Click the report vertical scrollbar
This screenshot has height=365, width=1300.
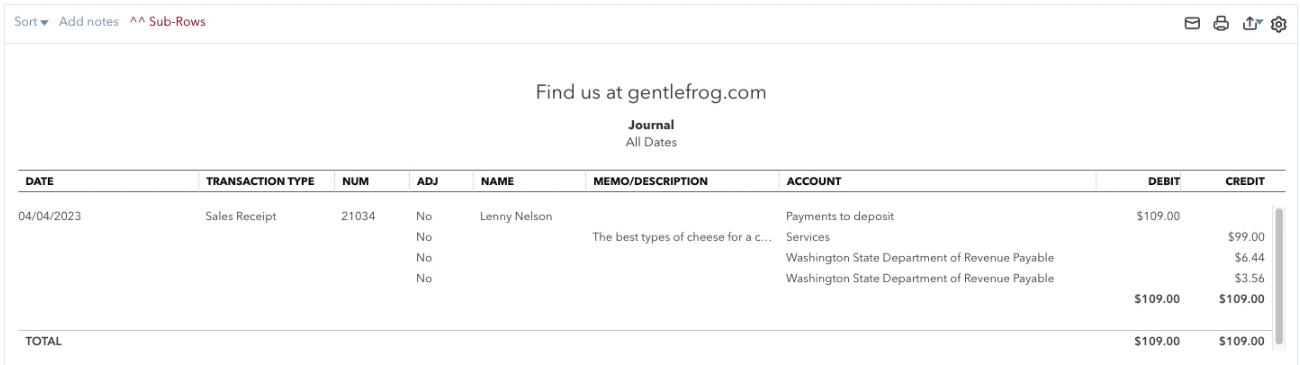(x=1278, y=276)
